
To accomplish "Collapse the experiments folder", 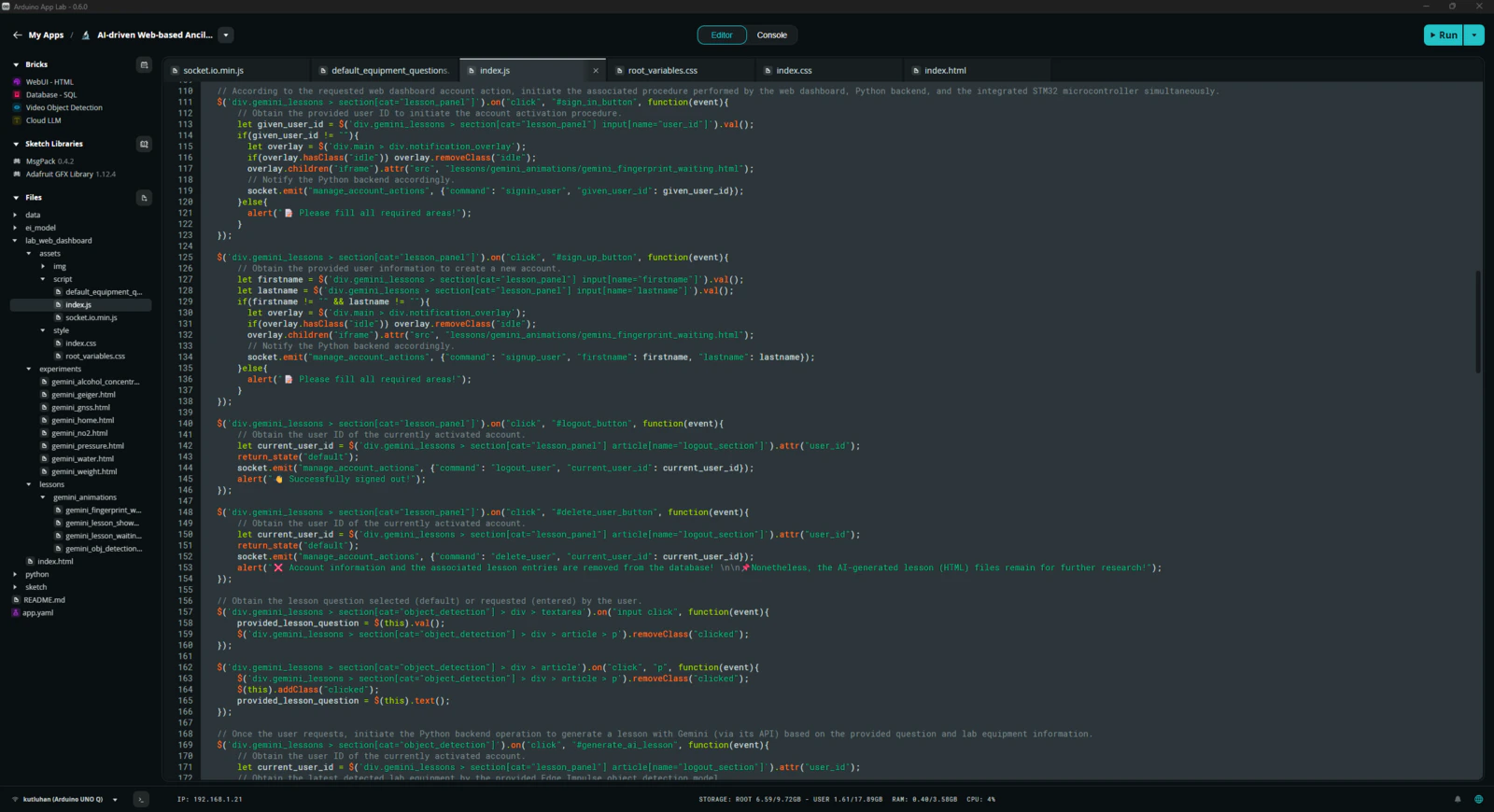I will point(29,369).
